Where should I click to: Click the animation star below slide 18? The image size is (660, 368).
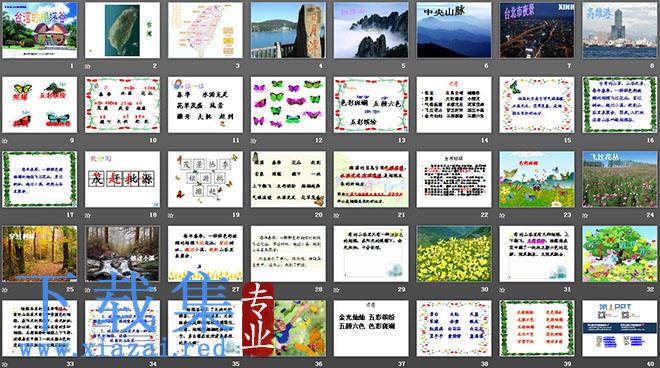pyautogui.click(x=88, y=215)
